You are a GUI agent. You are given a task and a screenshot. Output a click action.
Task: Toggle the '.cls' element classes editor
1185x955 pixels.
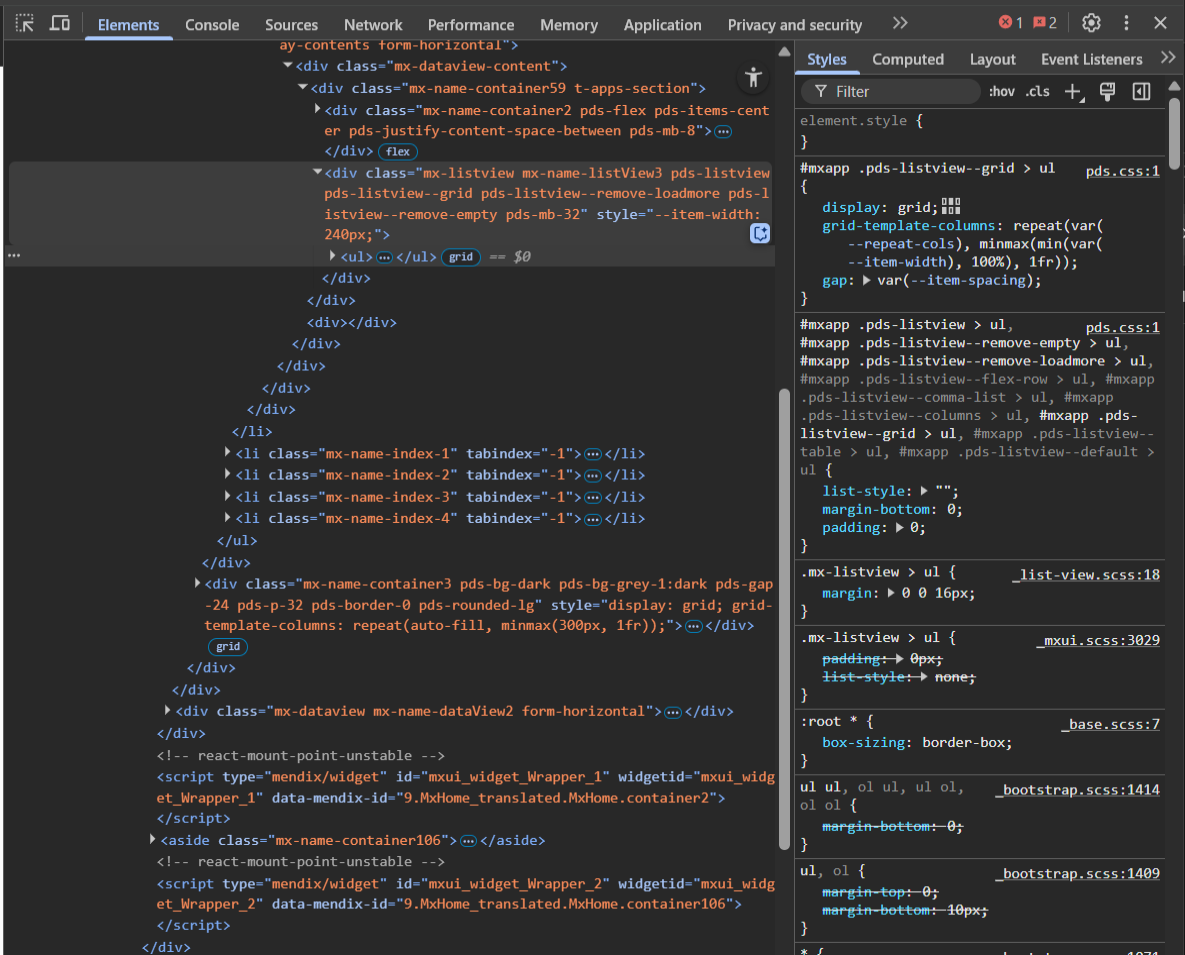[x=1036, y=91]
